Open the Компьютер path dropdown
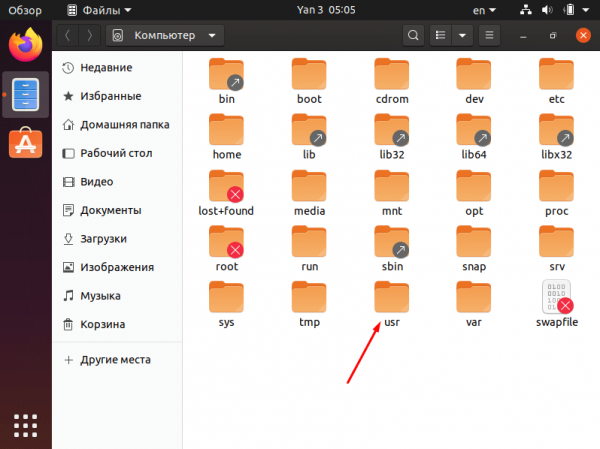Screen dimensions: 600x449 (x=165, y=35)
